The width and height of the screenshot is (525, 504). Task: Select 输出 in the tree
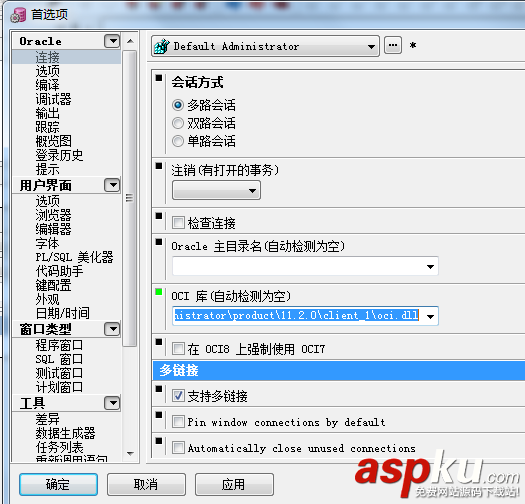[x=48, y=113]
